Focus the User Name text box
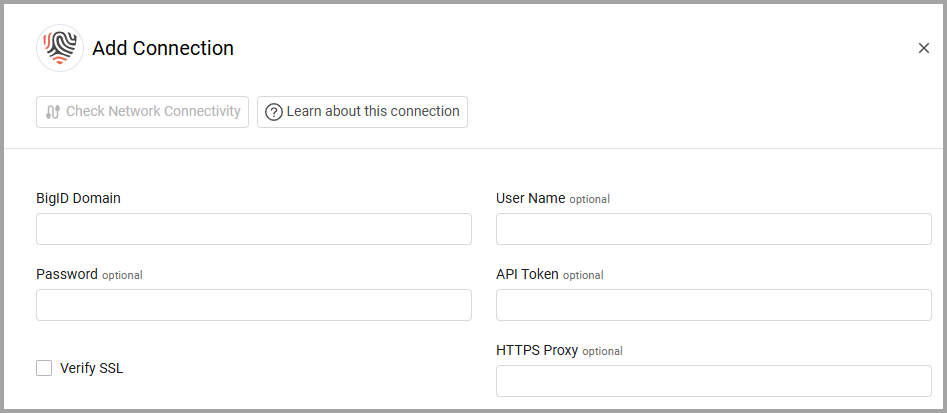The image size is (947, 413). 714,229
